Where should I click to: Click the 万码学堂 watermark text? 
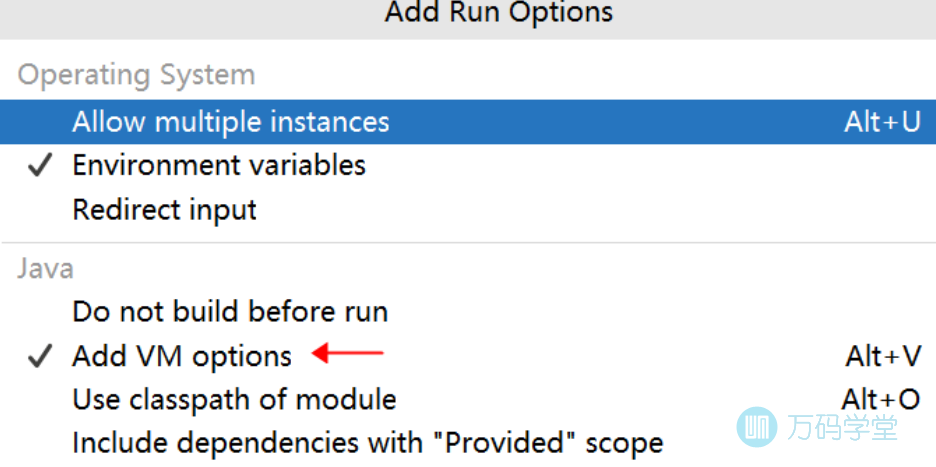click(841, 428)
